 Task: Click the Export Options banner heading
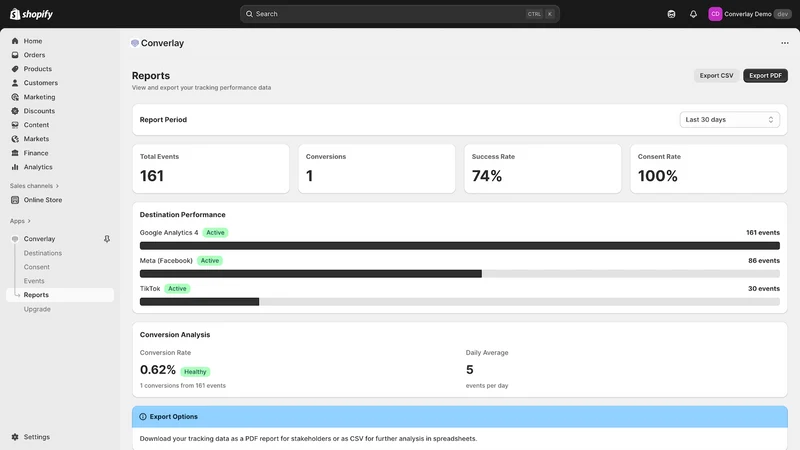173,416
